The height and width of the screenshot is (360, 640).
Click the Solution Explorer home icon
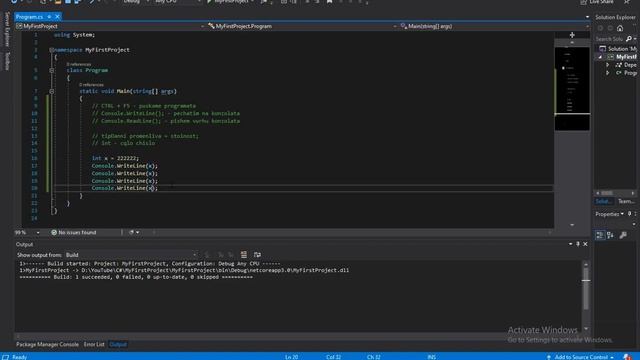[620, 28]
